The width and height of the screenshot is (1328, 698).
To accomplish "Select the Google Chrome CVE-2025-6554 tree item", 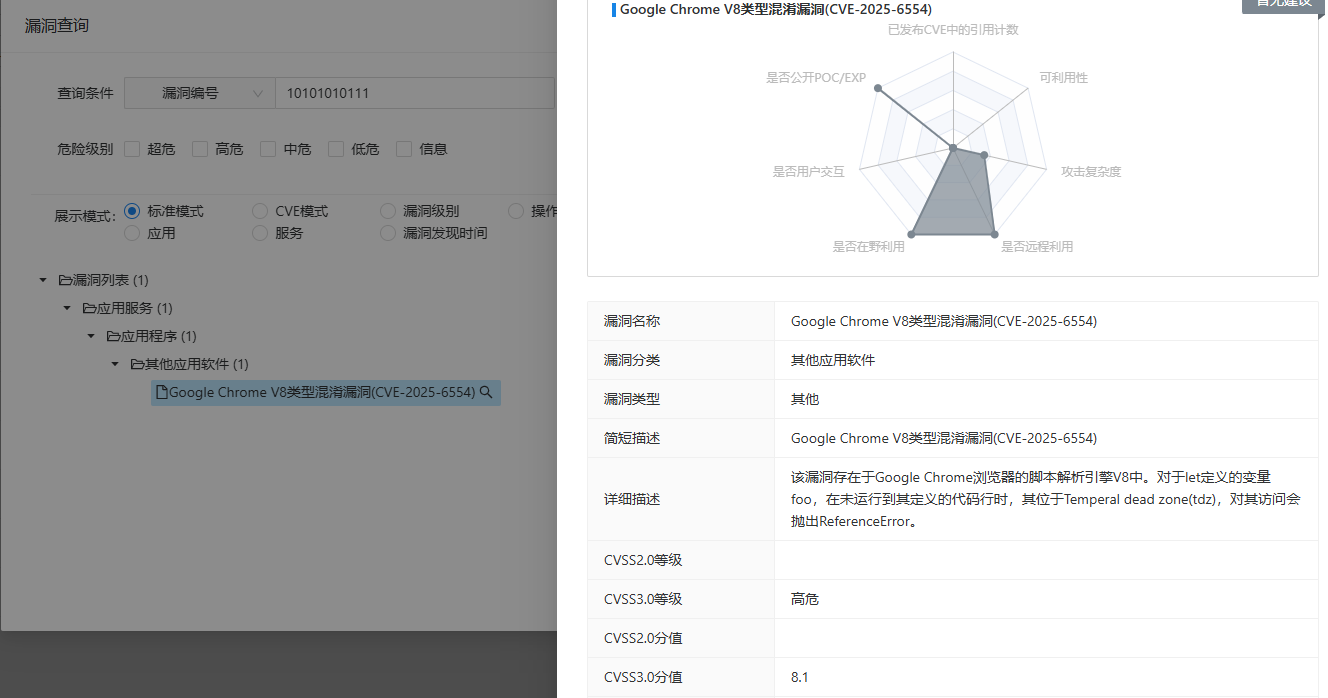I will click(x=320, y=392).
